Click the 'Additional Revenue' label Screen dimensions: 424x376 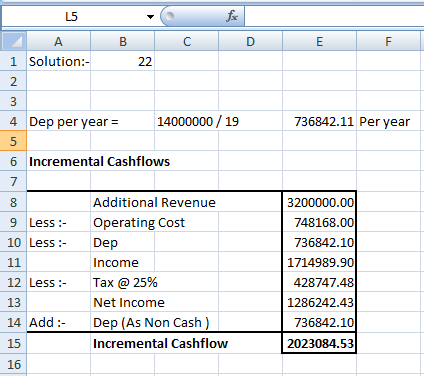tap(154, 202)
